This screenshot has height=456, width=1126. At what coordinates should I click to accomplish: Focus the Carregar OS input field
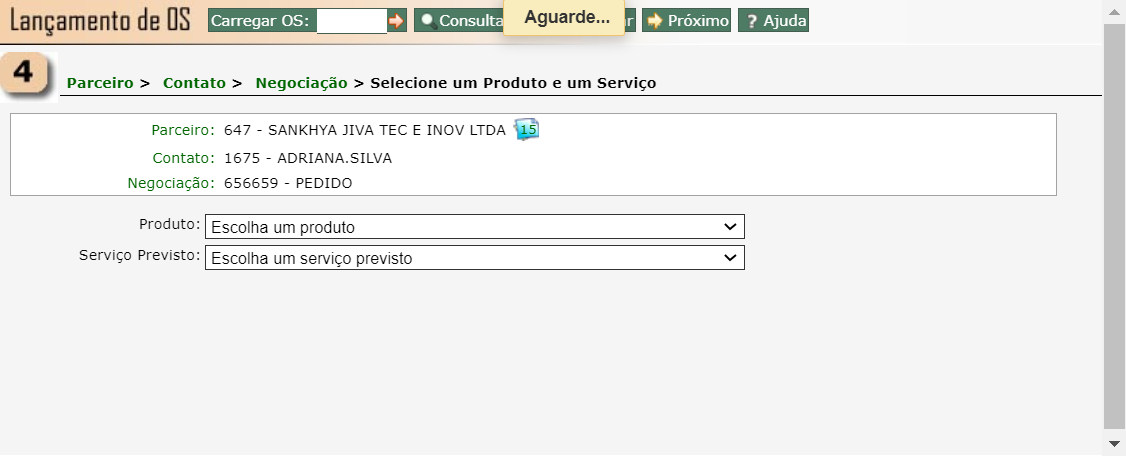(352, 21)
